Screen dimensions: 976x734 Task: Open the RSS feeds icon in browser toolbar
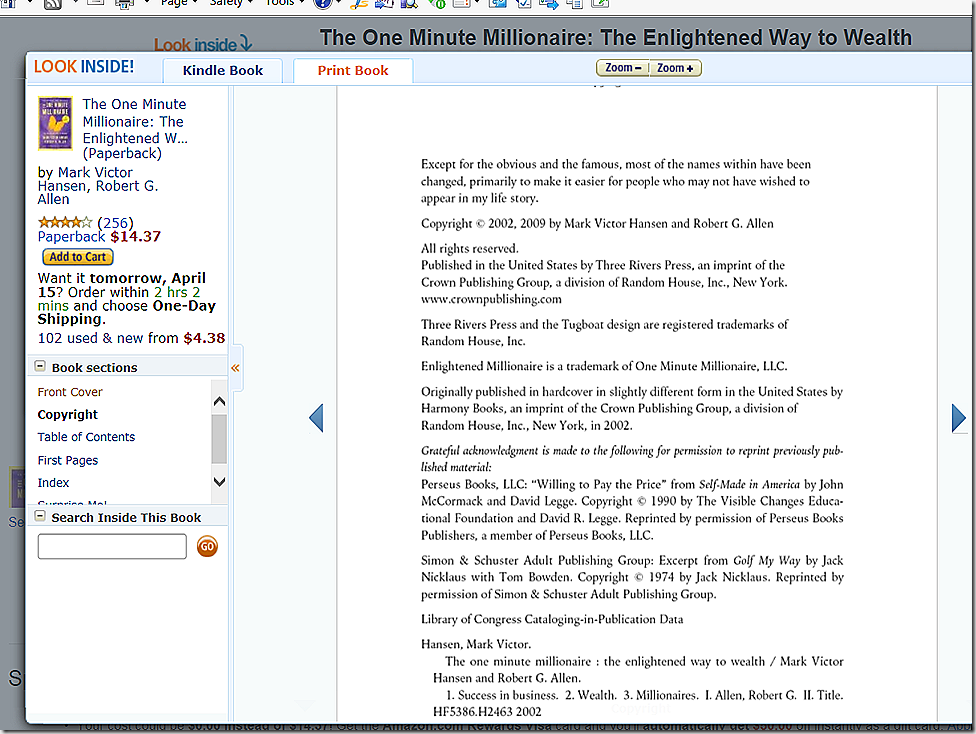(x=53, y=4)
